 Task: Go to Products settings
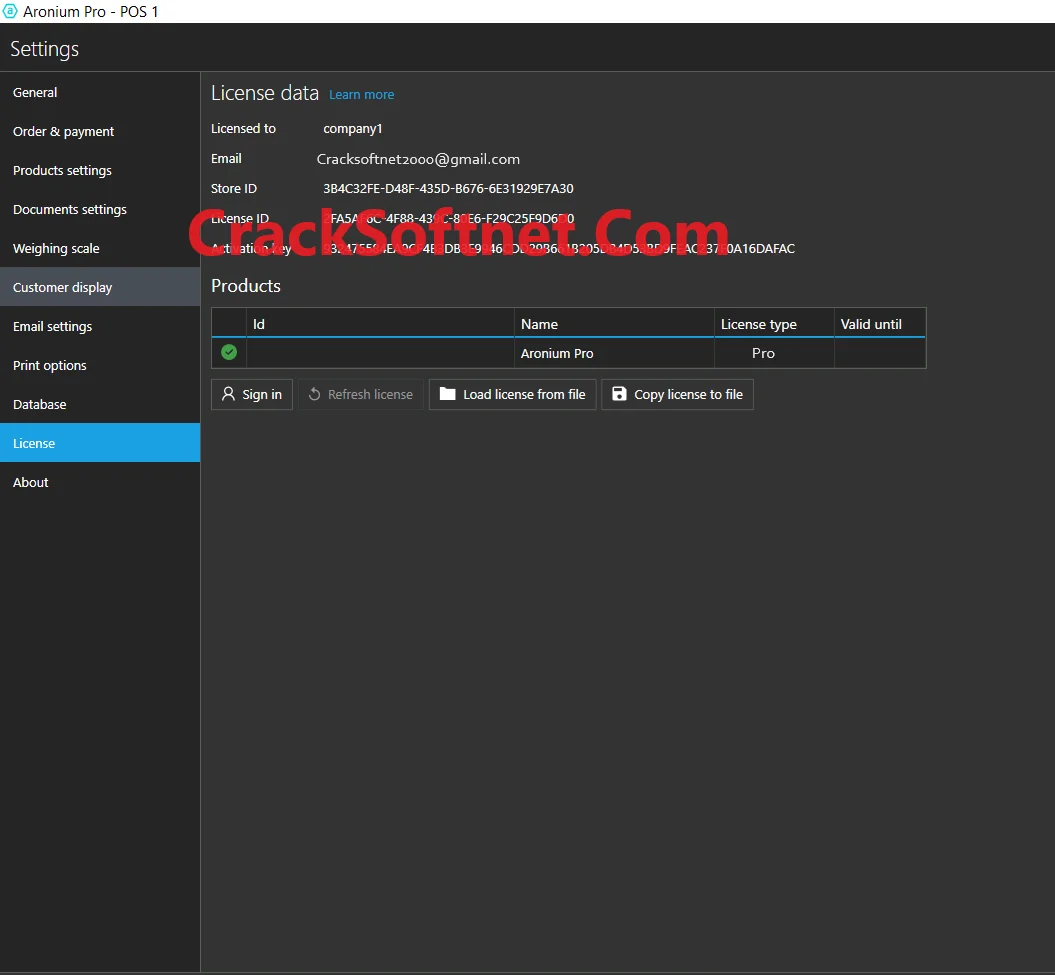coord(100,170)
